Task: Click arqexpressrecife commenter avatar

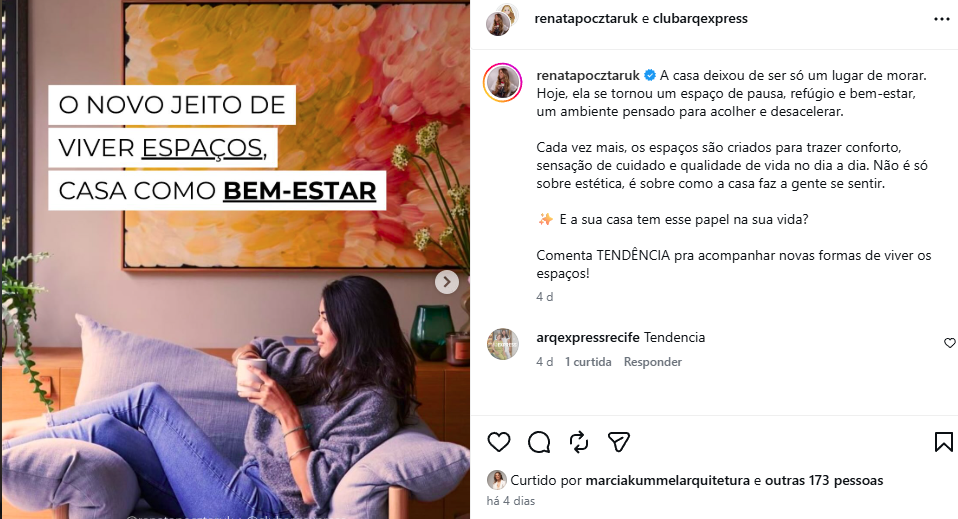Action: [503, 344]
